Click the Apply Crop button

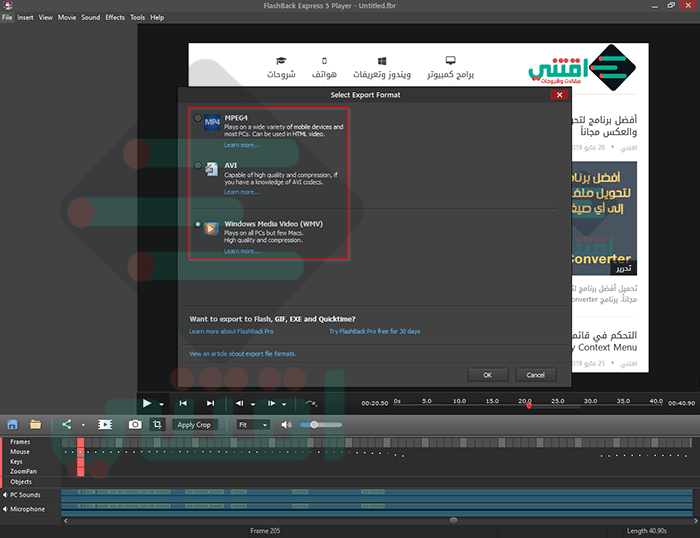point(194,425)
